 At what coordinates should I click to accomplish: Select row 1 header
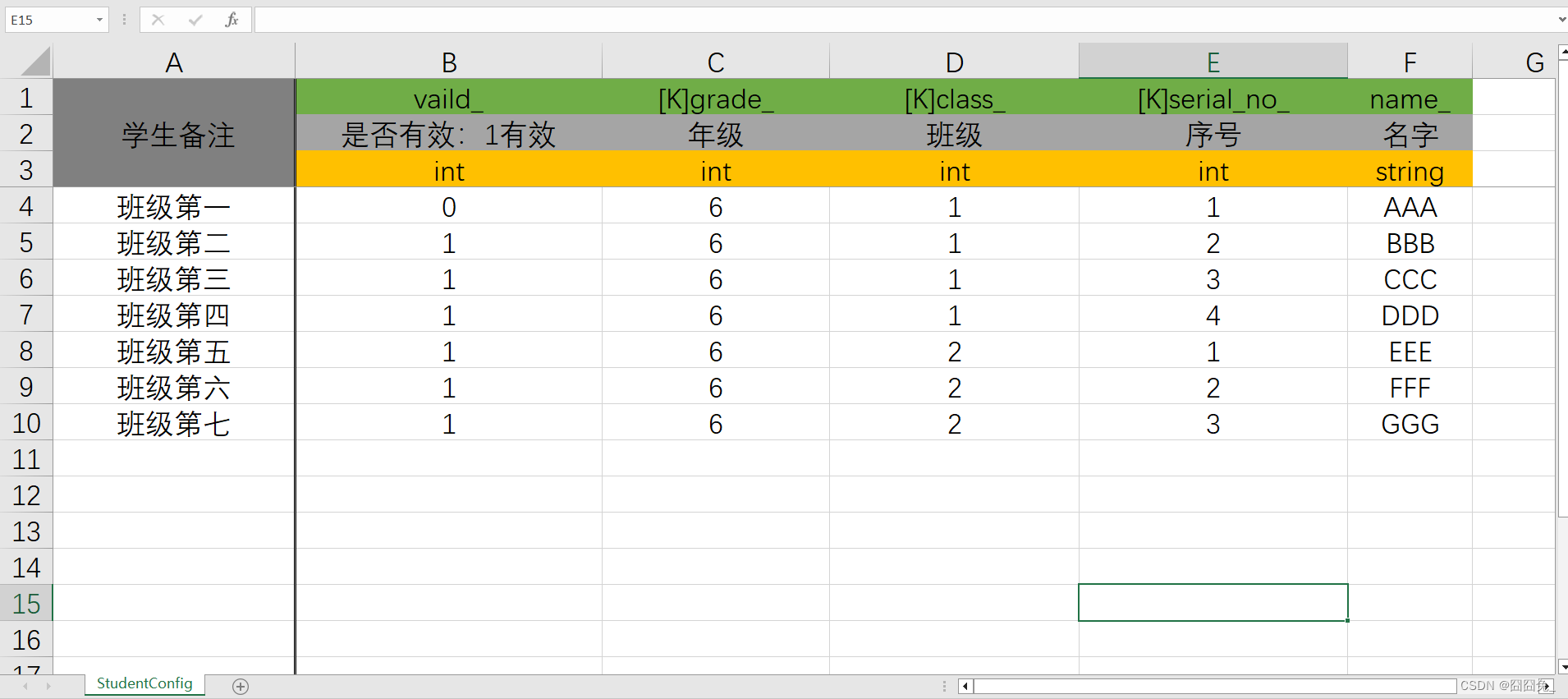(26, 98)
